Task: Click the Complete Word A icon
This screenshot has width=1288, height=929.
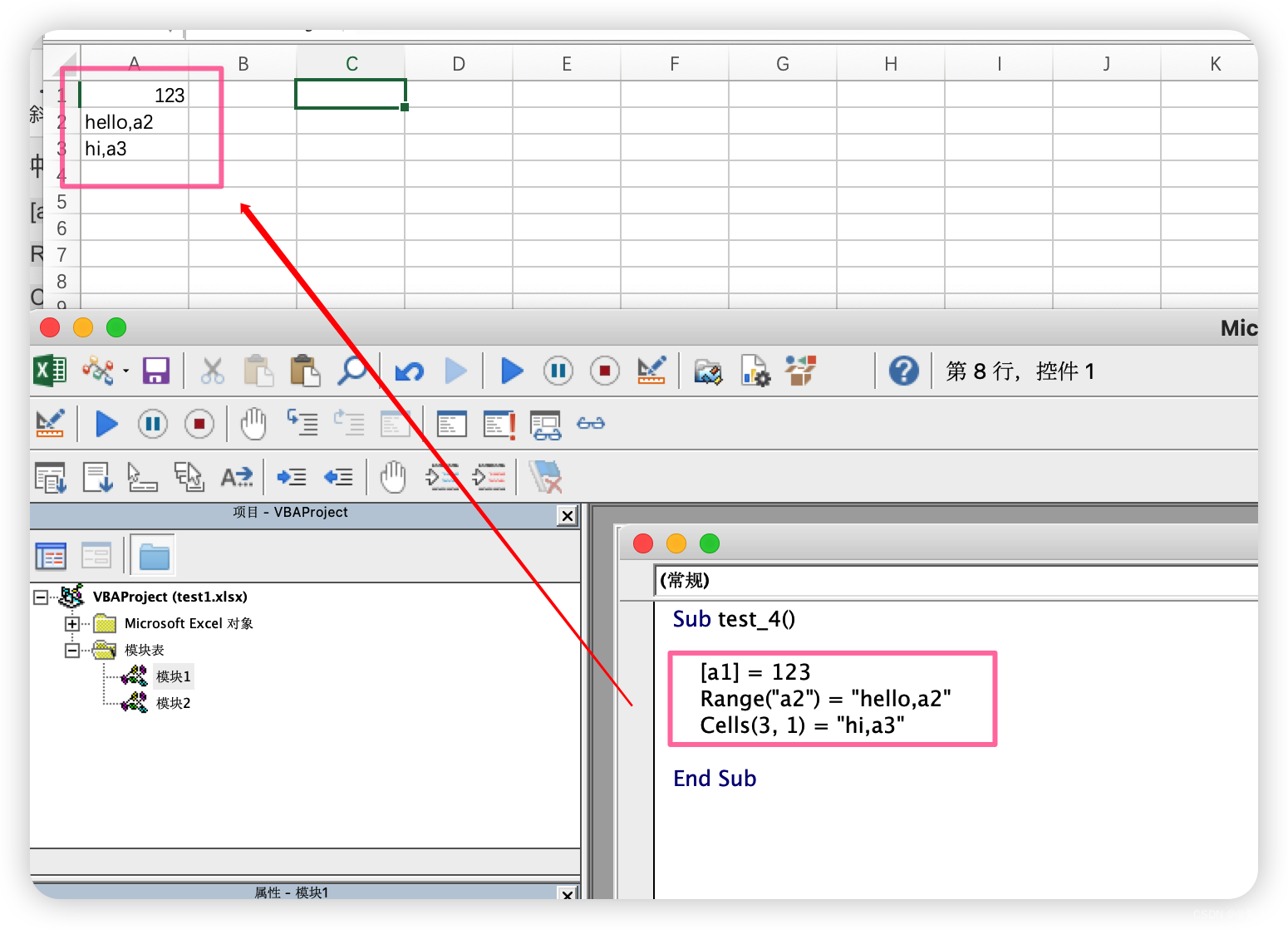Action: click(x=236, y=477)
